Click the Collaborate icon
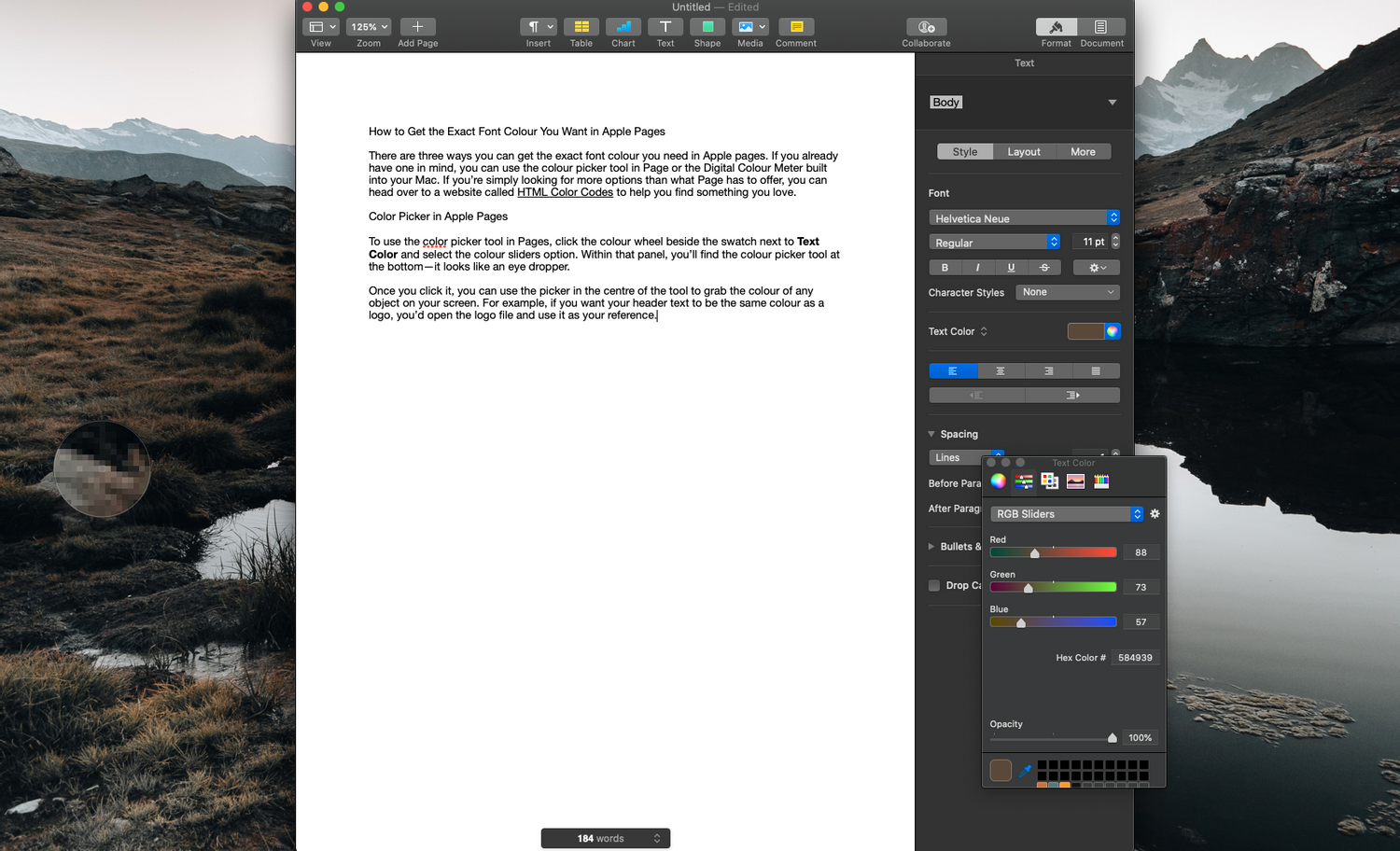Screen dimensions: 1400x851 click(x=926, y=27)
